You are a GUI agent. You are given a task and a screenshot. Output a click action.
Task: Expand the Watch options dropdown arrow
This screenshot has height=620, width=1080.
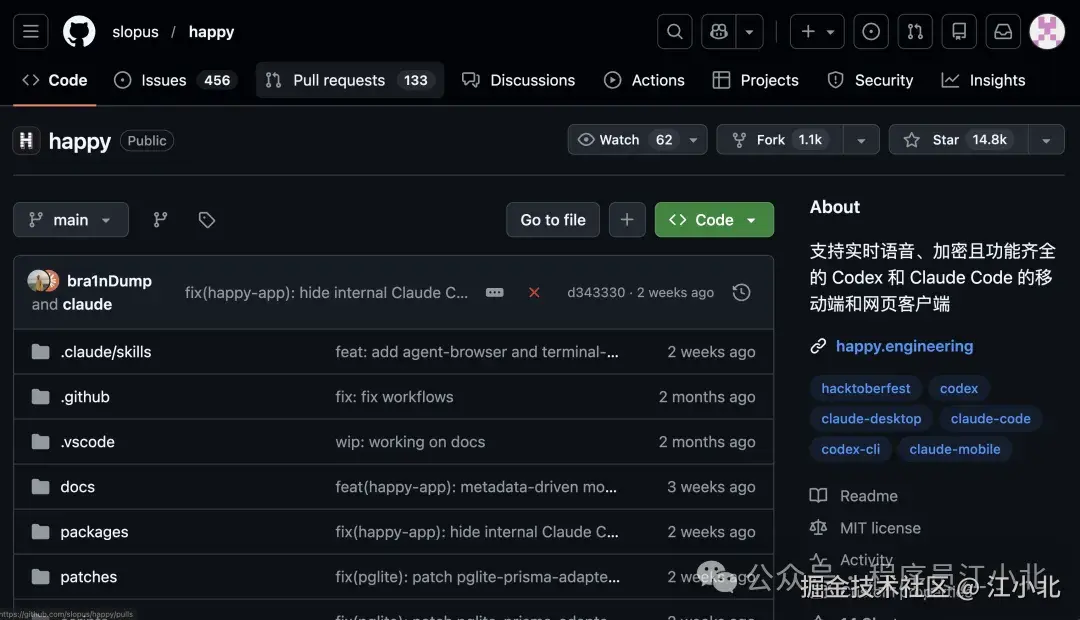click(x=694, y=140)
